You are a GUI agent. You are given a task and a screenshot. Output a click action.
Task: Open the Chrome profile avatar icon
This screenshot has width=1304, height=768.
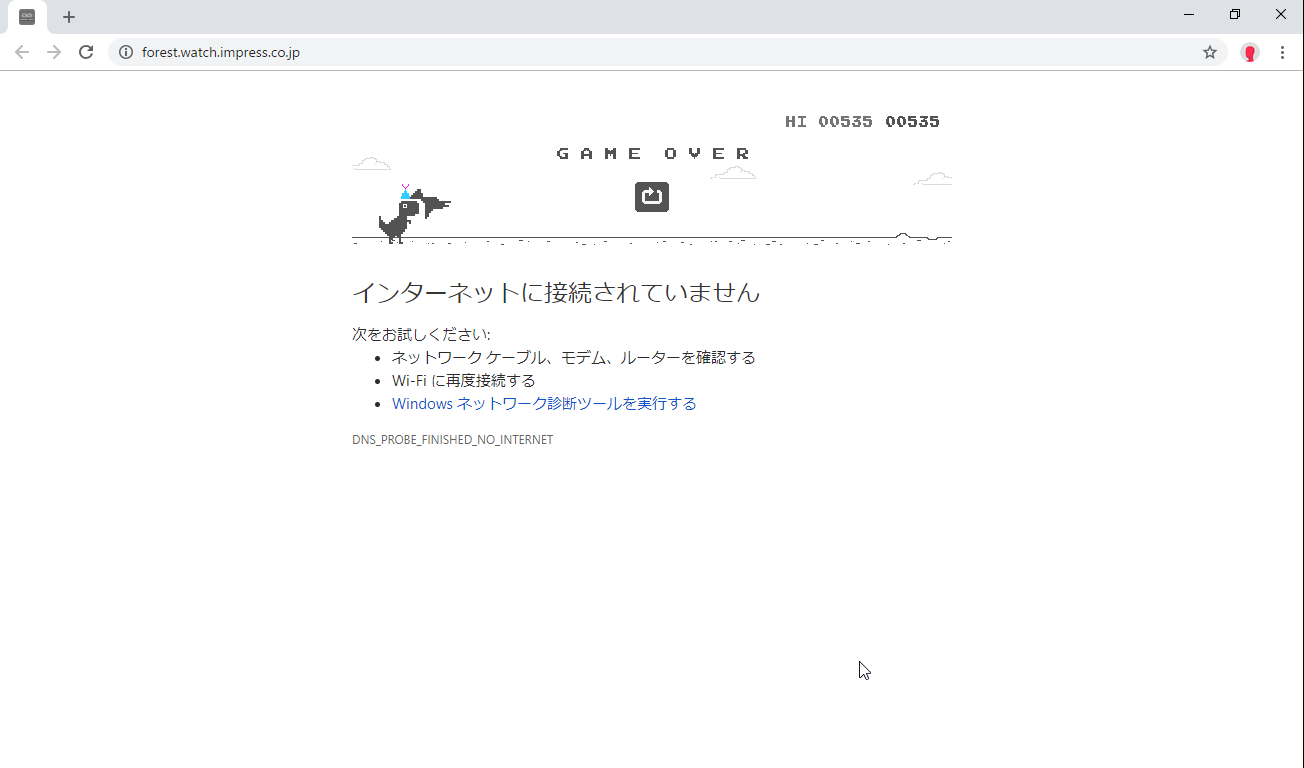tap(1249, 52)
